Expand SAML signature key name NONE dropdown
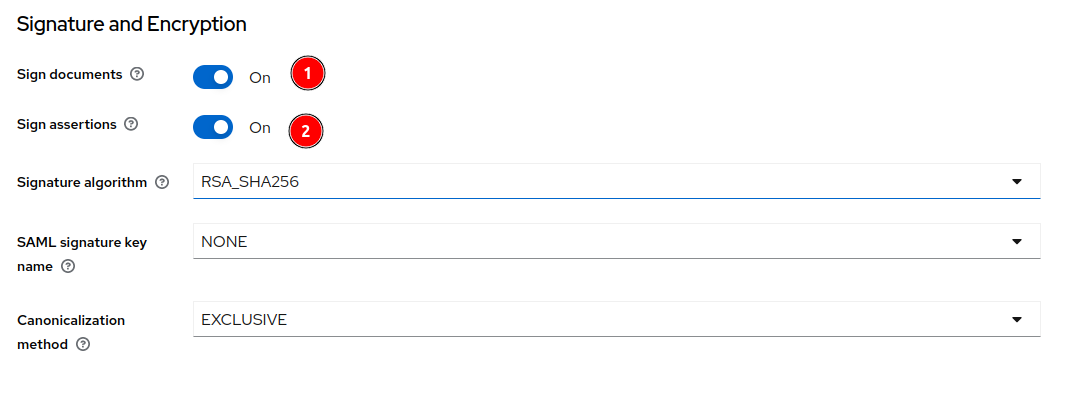The width and height of the screenshot is (1086, 401). [x=616, y=241]
